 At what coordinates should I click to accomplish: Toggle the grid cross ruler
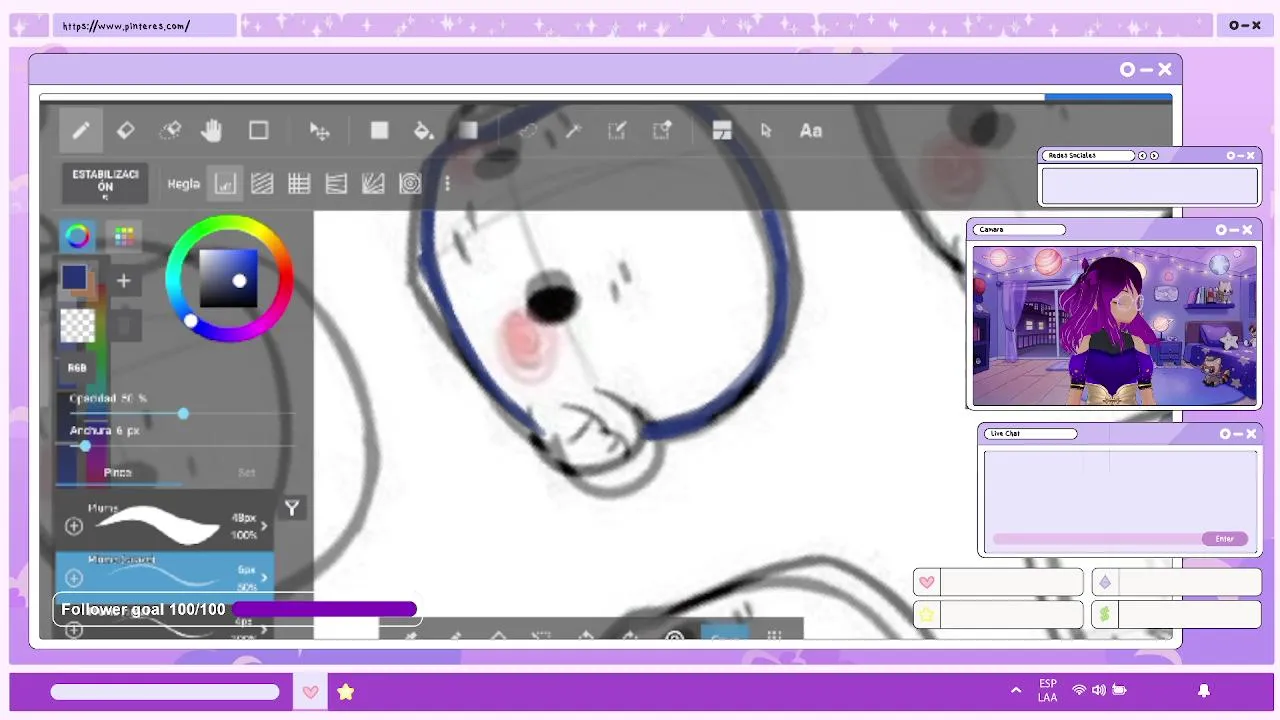pyautogui.click(x=299, y=184)
